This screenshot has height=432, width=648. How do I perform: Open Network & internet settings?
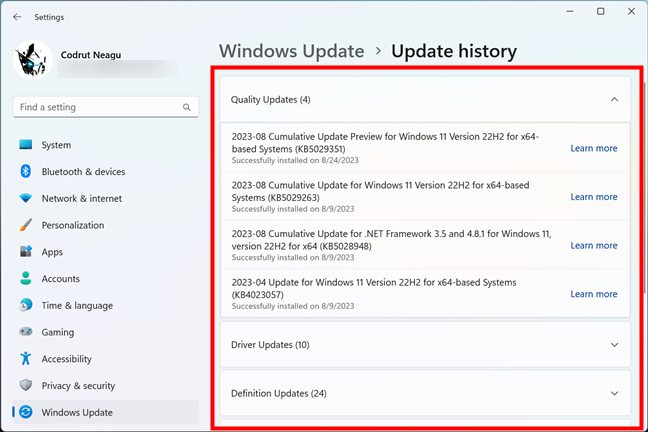pyautogui.click(x=106, y=198)
